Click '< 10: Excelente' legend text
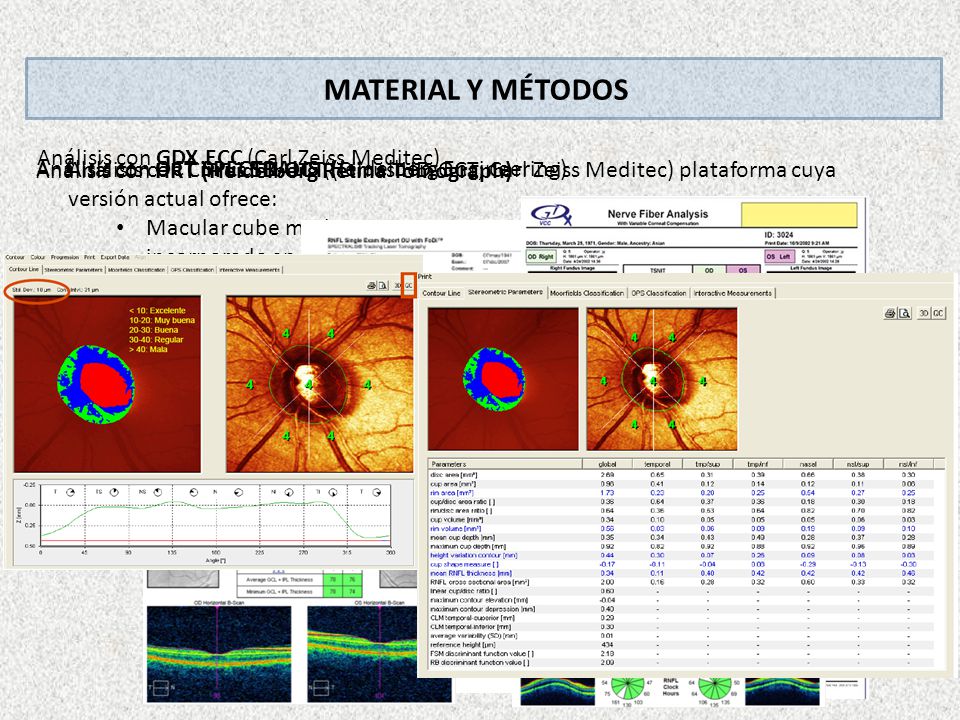 pos(157,310)
